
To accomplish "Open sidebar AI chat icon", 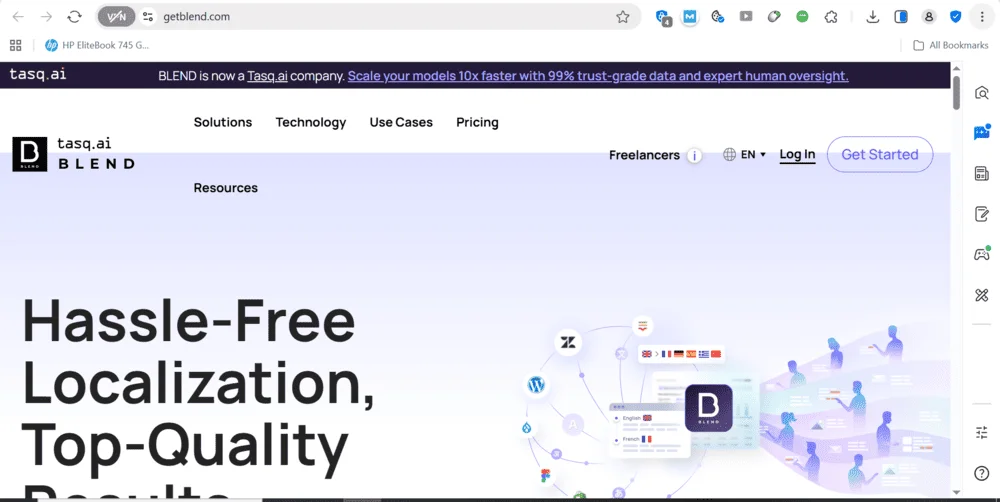I will [982, 132].
